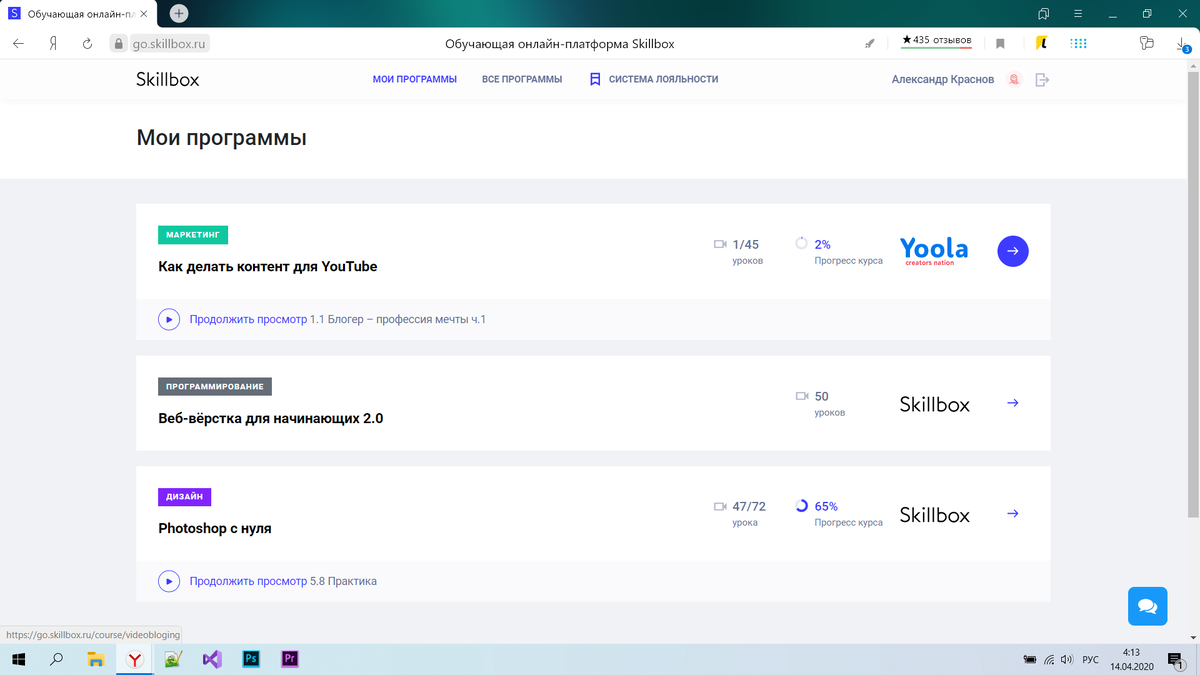Switch to ВСЕ ПРОГРАММЫ section
This screenshot has width=1200, height=675.
tap(522, 78)
